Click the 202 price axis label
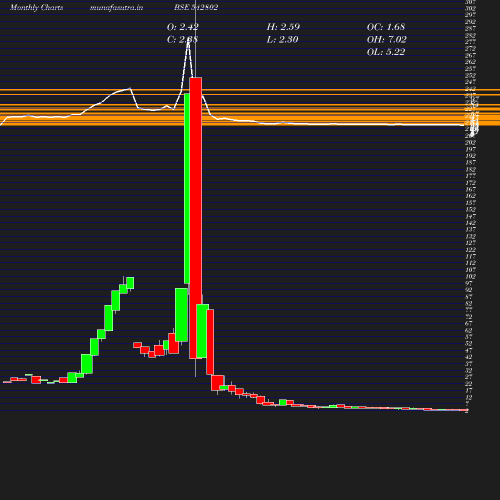500x500 pixels. click(470, 142)
